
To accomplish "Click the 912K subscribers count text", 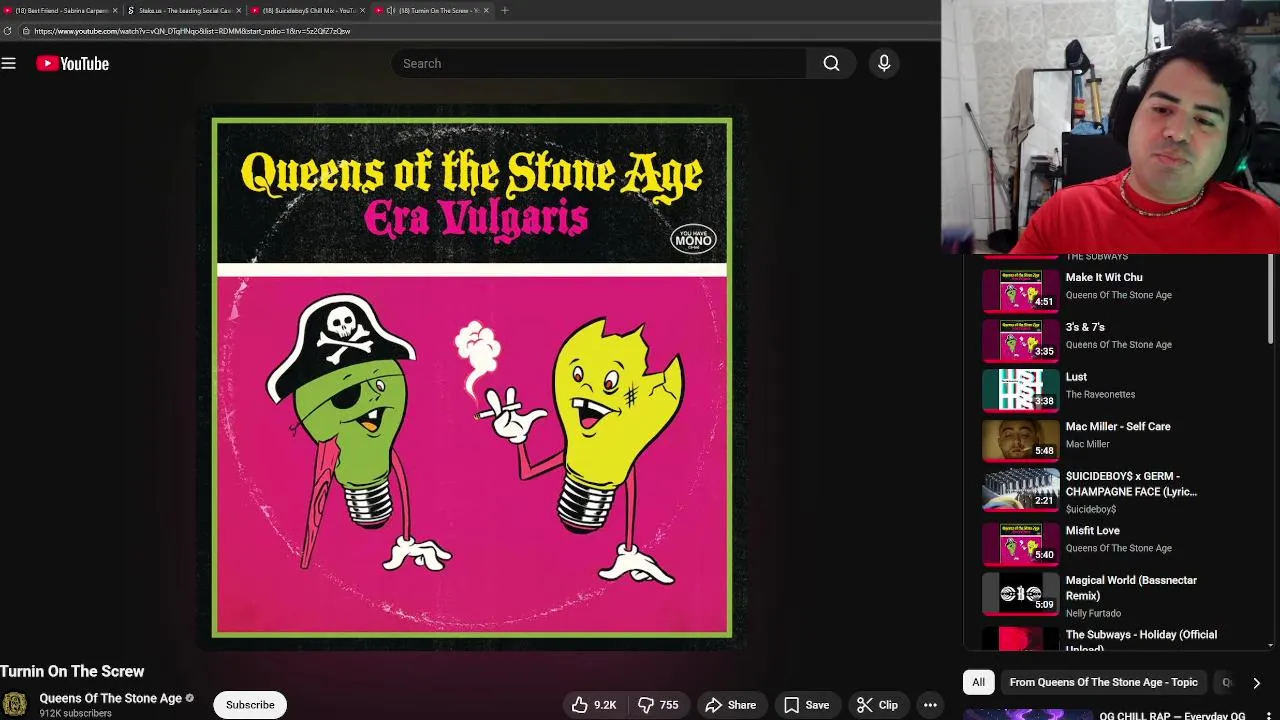I will click(x=75, y=713).
